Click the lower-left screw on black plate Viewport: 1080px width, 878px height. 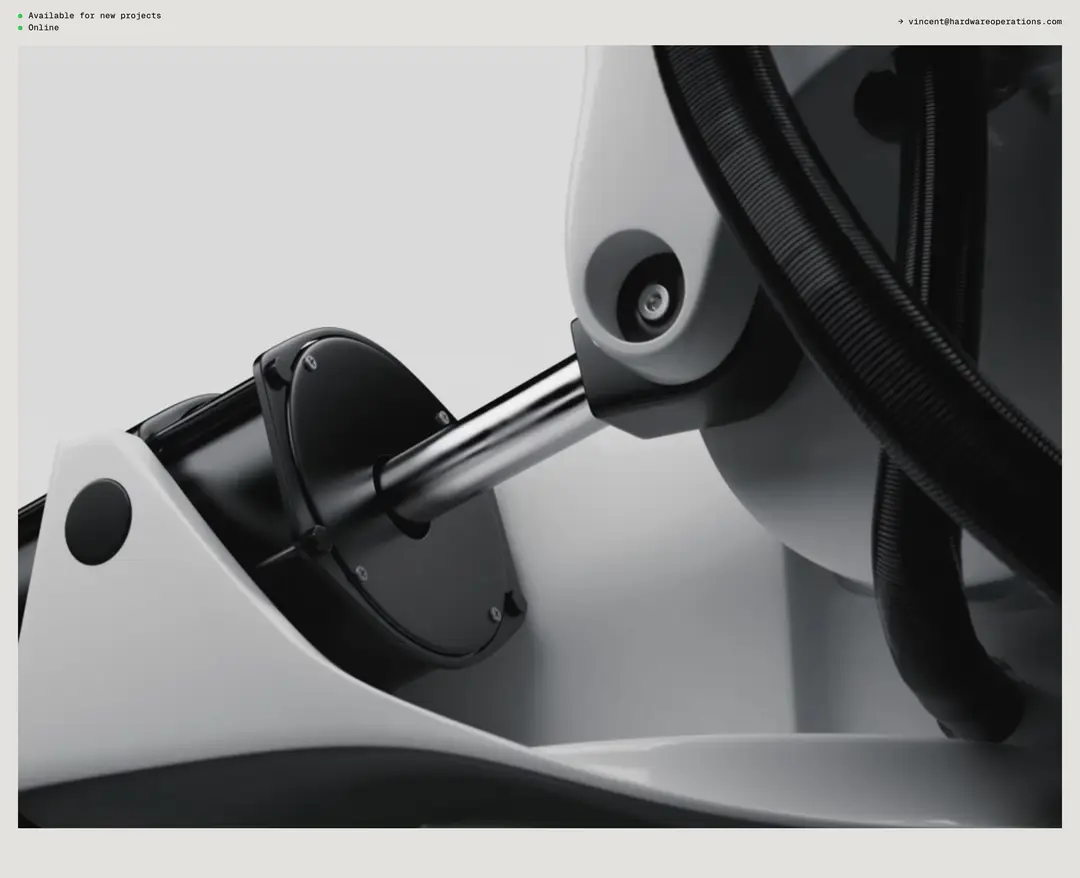point(360,573)
